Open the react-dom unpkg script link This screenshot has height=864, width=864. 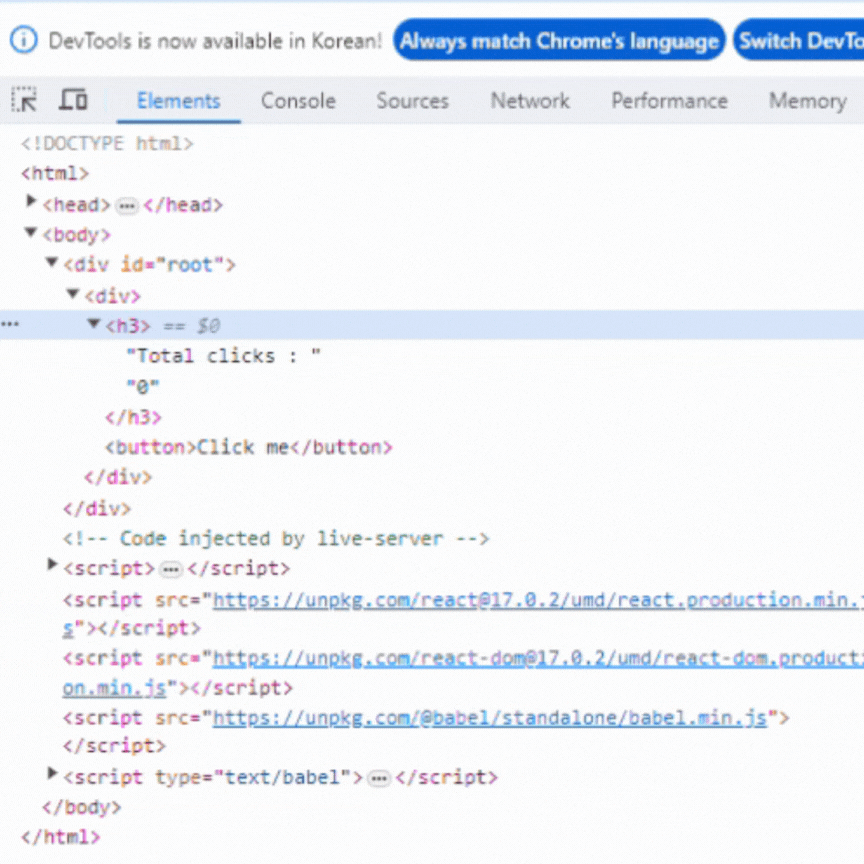point(538,658)
